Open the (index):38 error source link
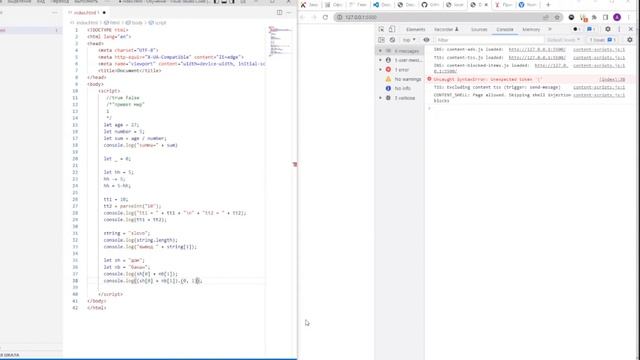Viewport: 640px width, 360px height. (x=612, y=79)
